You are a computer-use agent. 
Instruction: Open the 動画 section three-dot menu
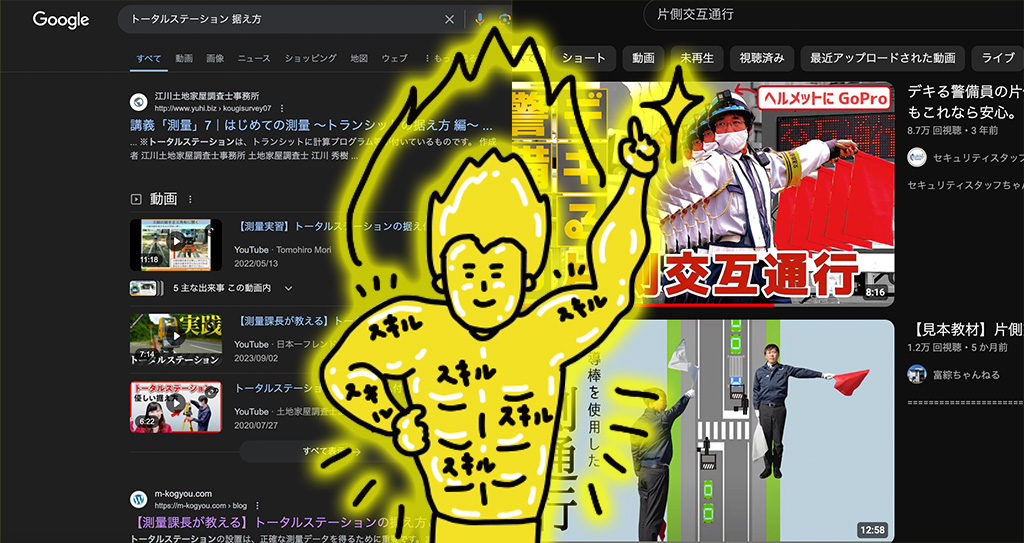(x=190, y=199)
